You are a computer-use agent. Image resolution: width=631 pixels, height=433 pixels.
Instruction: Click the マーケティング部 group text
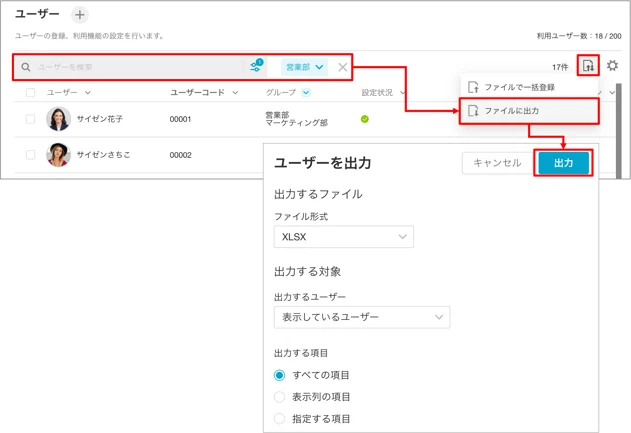297,123
